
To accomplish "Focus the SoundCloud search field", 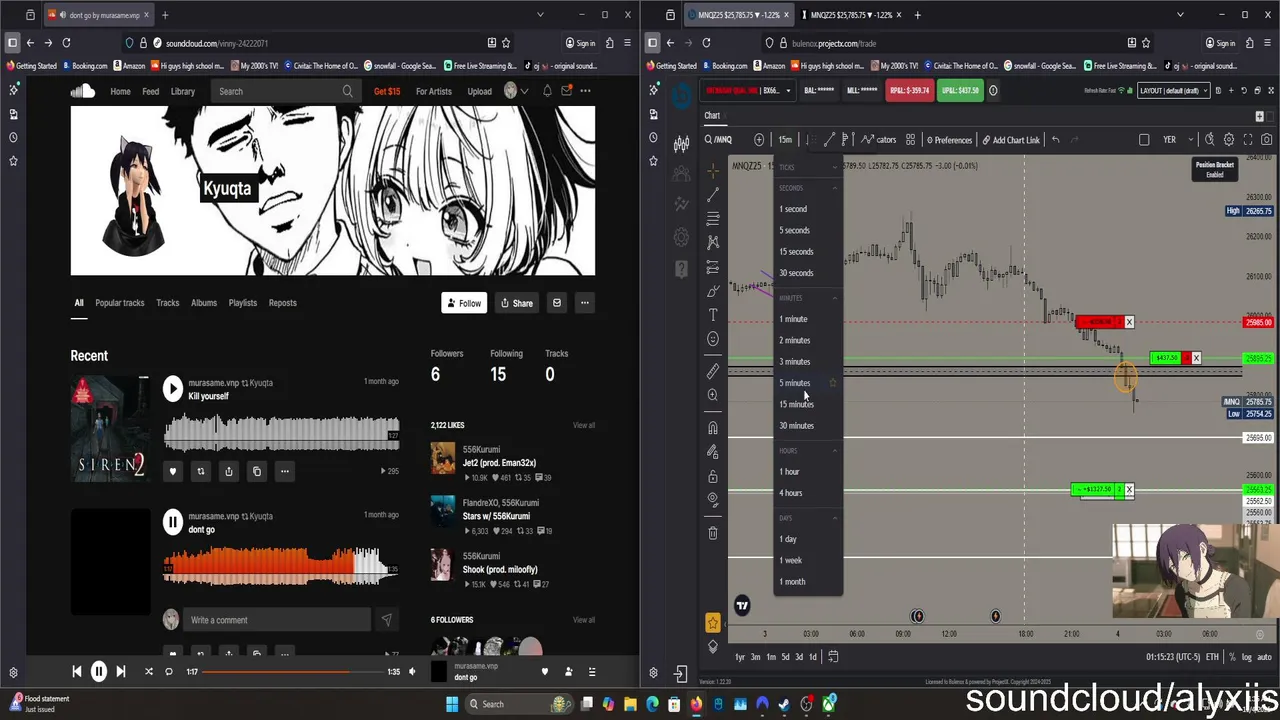I will (285, 91).
